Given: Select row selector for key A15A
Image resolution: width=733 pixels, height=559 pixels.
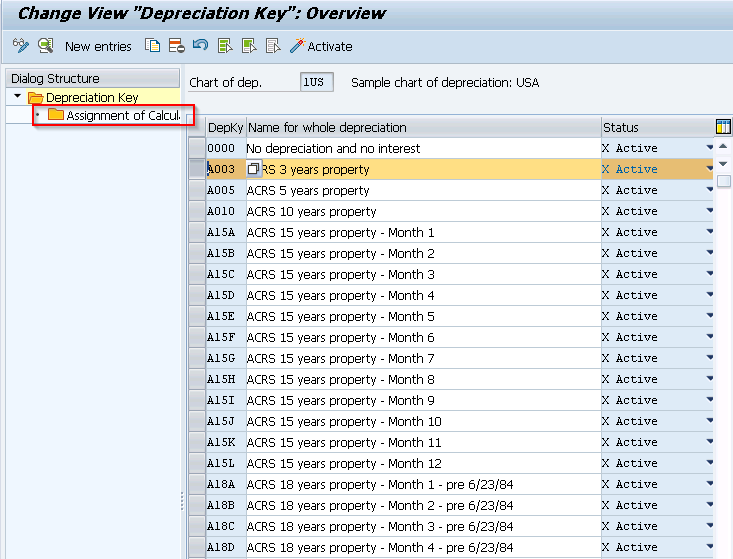Looking at the screenshot, I should (197, 232).
